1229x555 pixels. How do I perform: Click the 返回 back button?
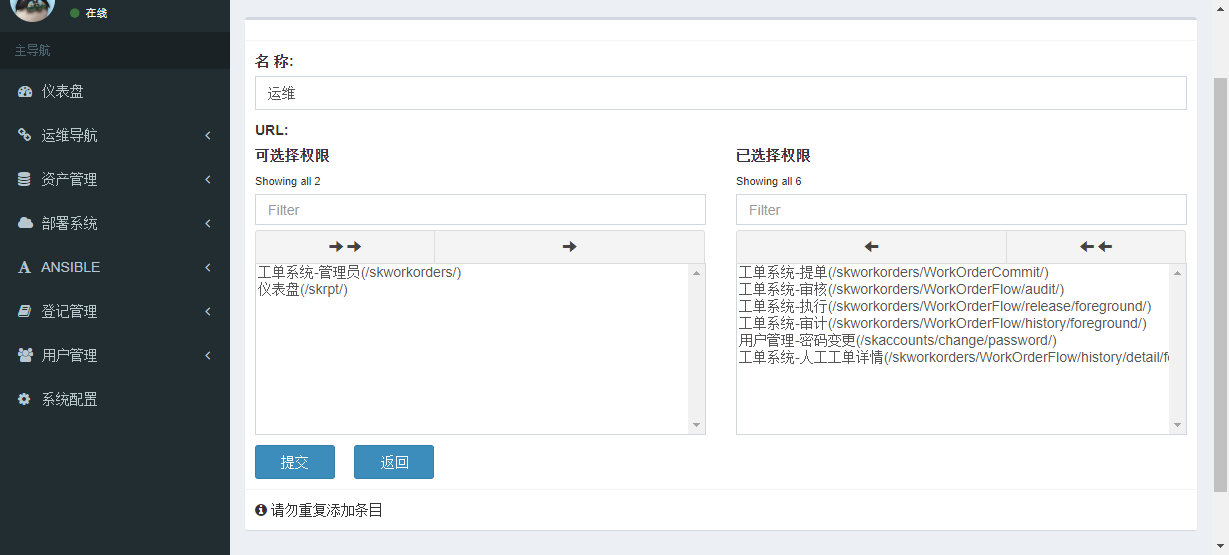point(394,462)
